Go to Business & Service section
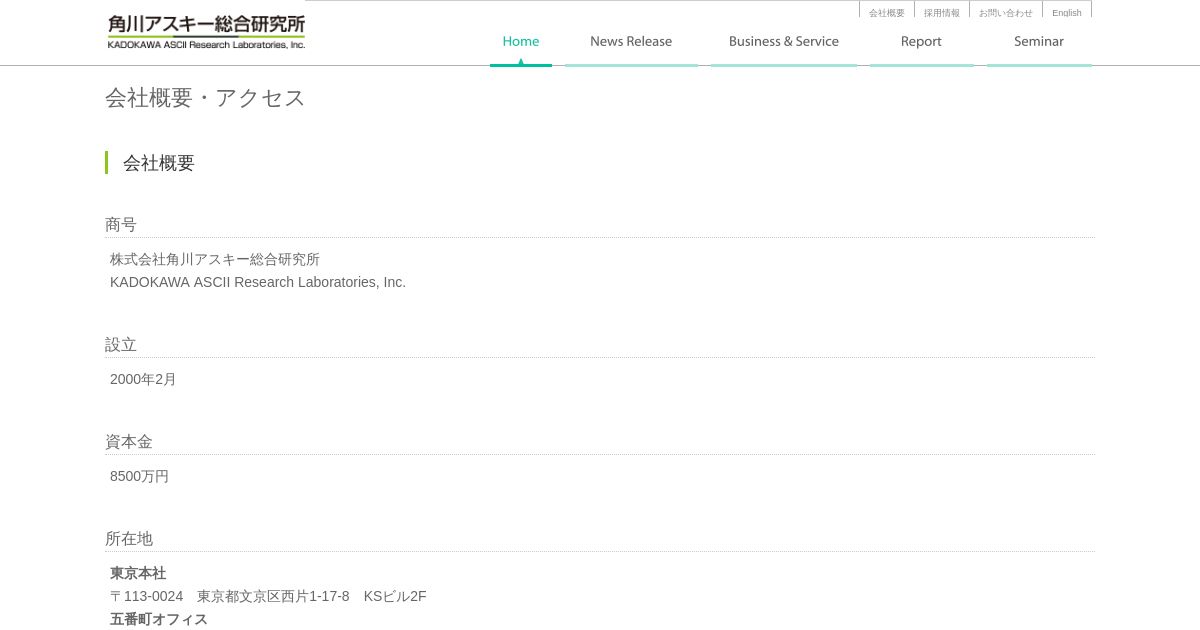Image resolution: width=1200 pixels, height=630 pixels. 784,42
